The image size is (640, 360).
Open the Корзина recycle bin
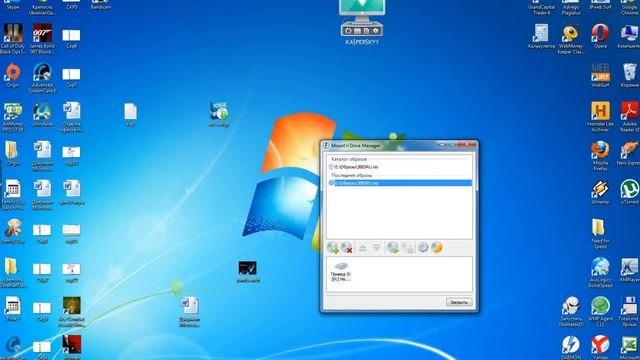pos(629,75)
